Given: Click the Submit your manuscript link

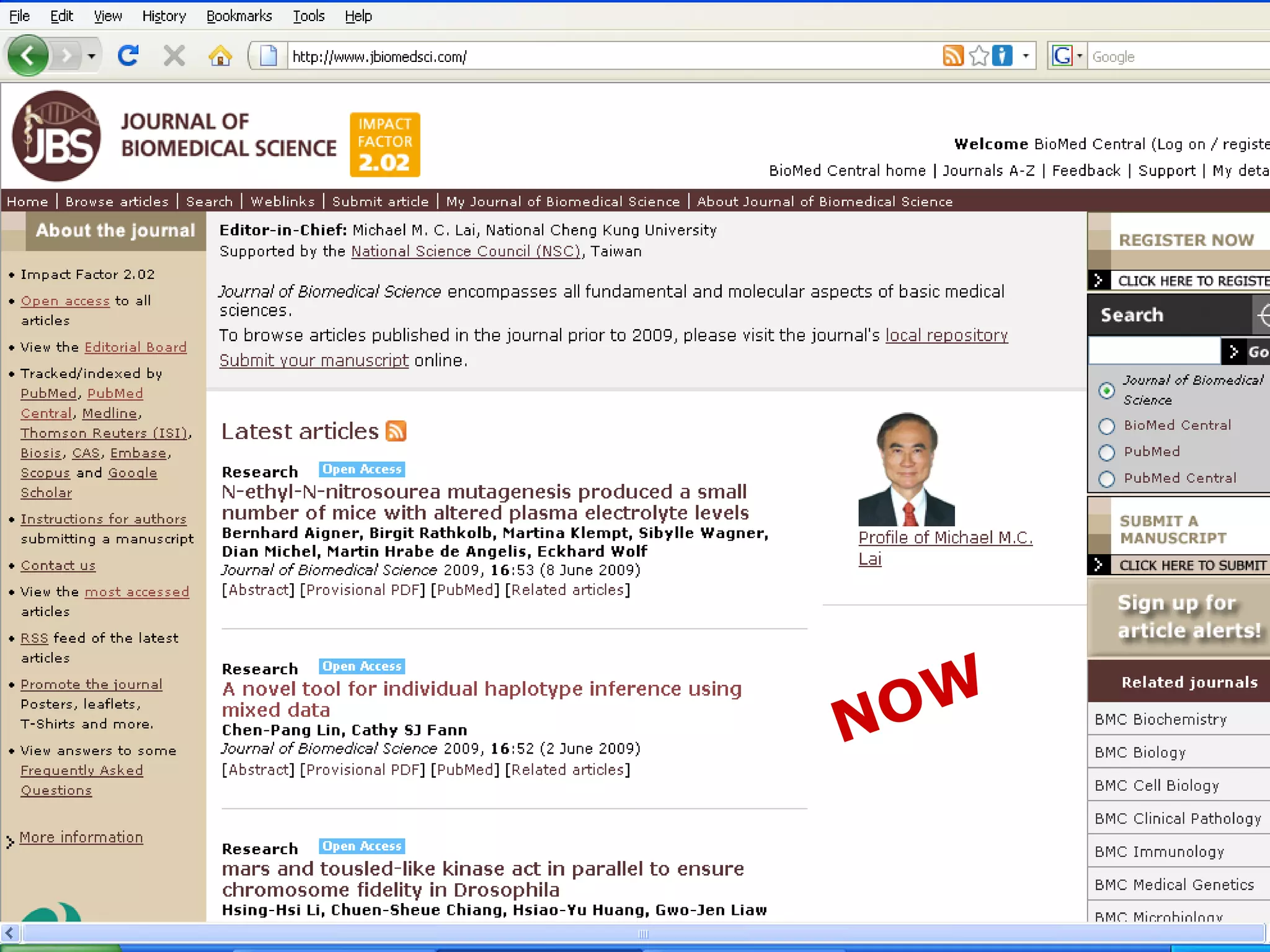Looking at the screenshot, I should click(314, 360).
